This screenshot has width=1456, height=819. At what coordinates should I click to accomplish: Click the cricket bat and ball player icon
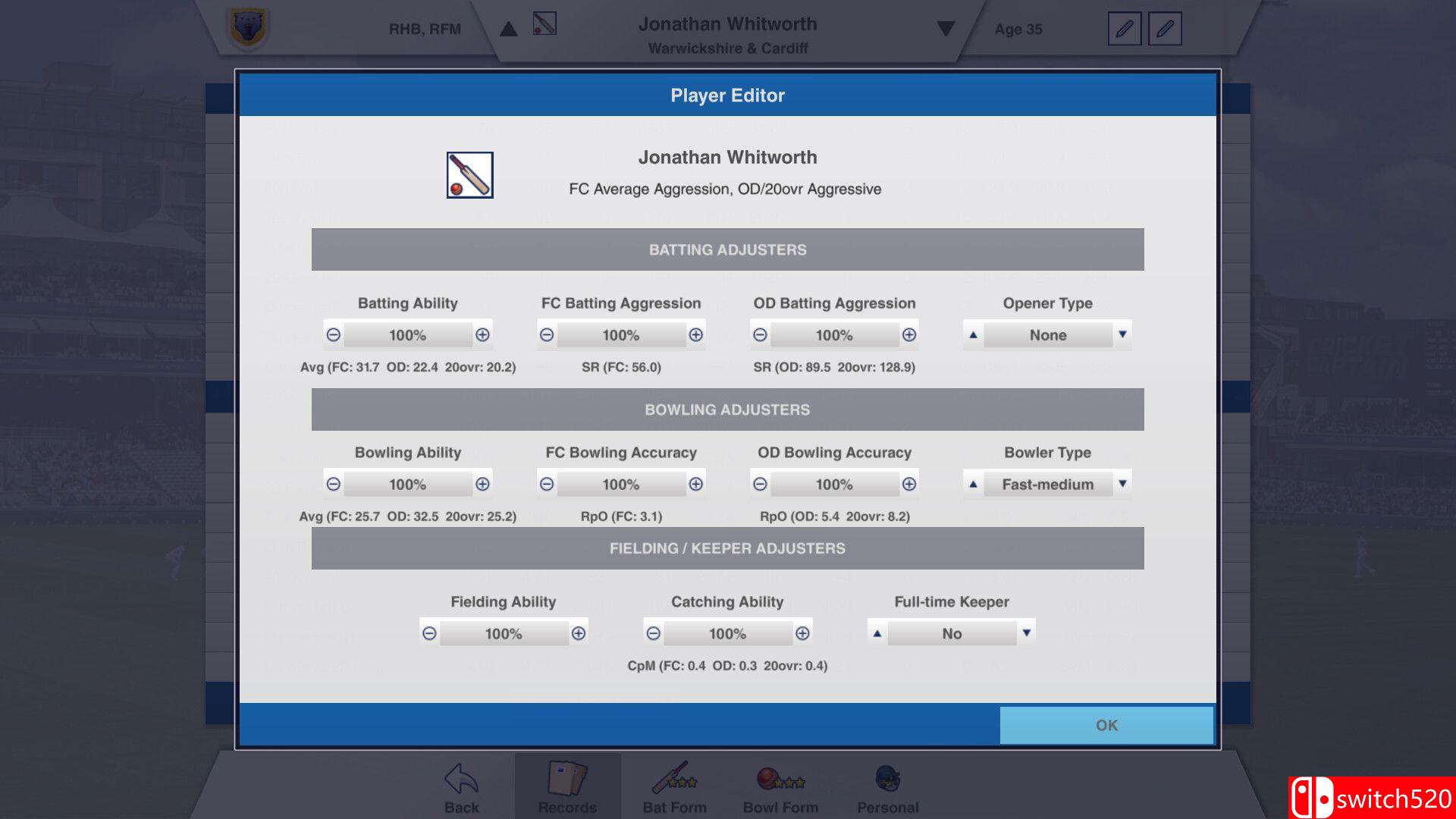tap(469, 175)
